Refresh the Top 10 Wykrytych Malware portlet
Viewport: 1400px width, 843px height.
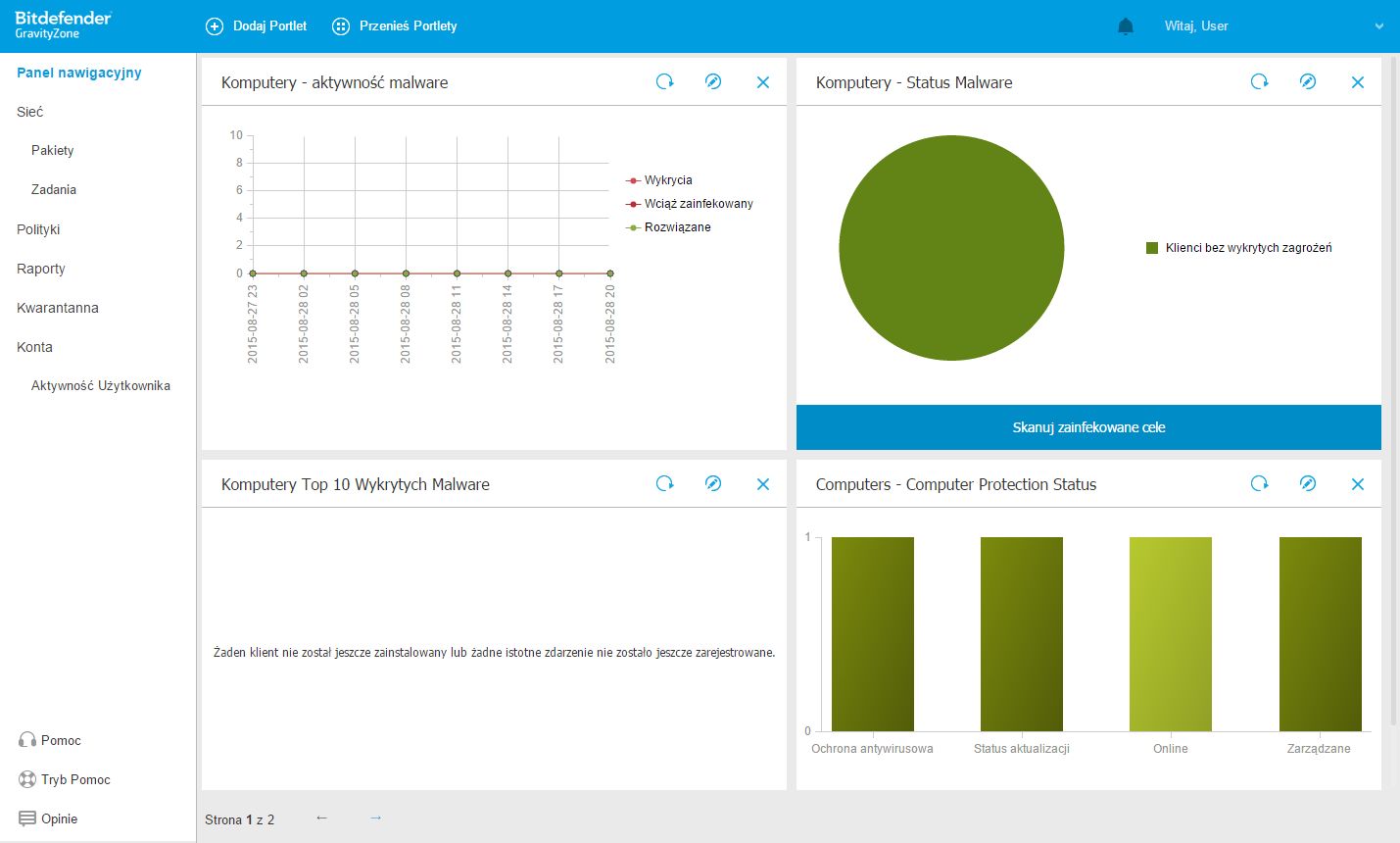665,483
